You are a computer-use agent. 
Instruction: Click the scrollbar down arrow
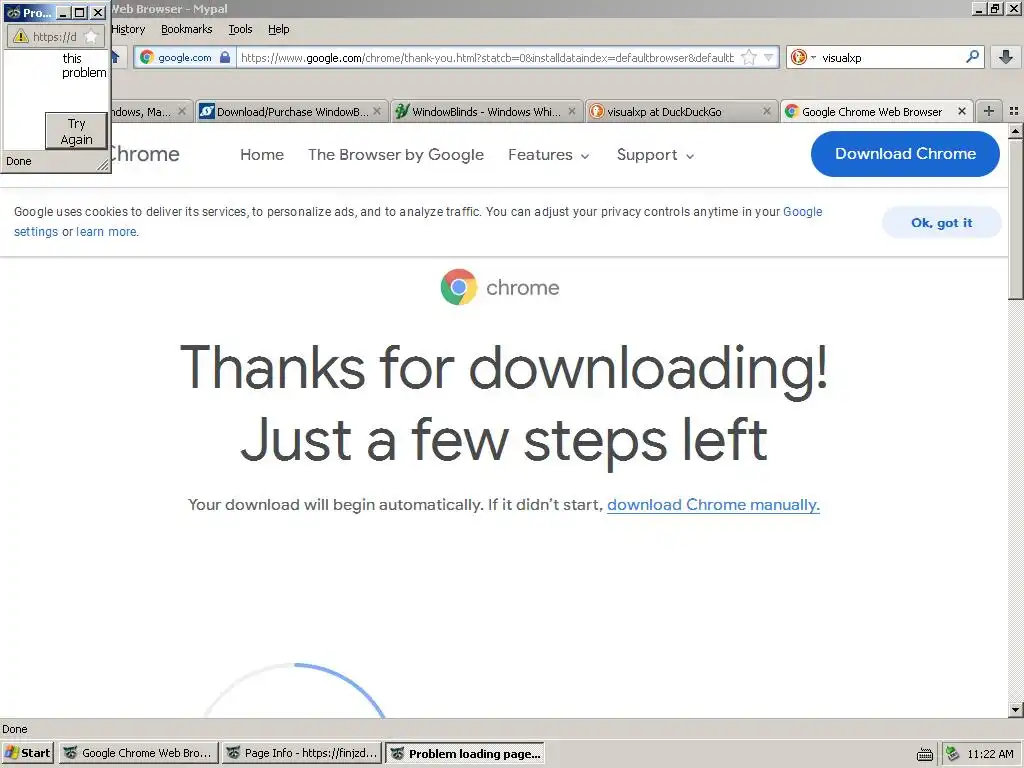click(1016, 709)
